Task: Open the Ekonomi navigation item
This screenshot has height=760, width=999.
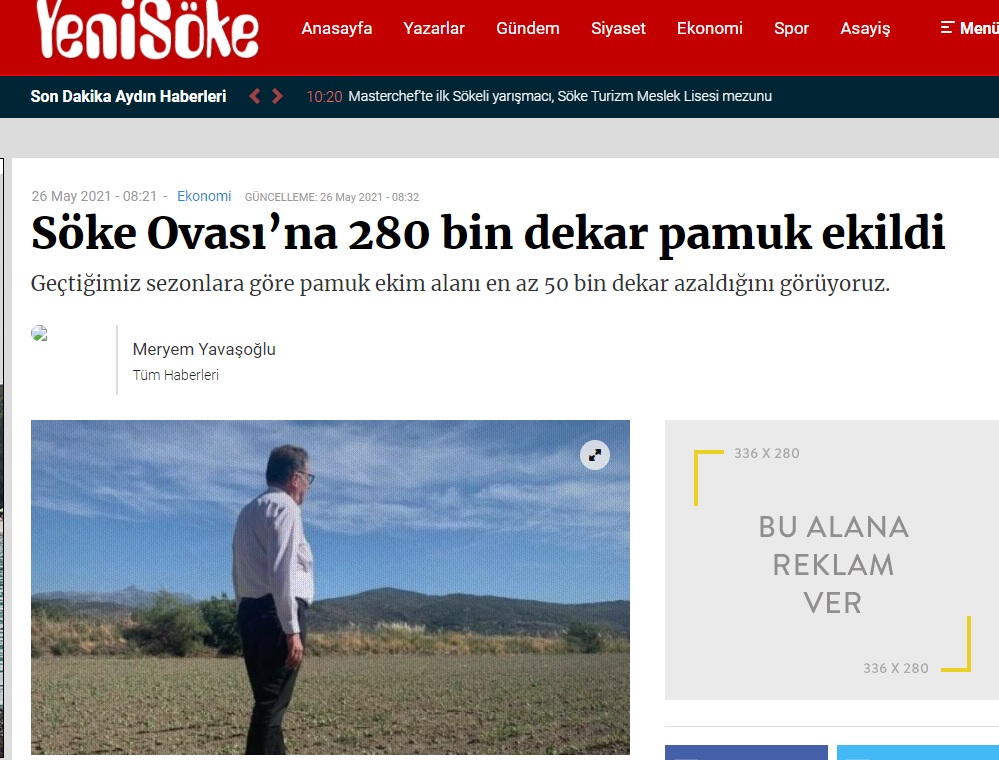Action: point(710,28)
